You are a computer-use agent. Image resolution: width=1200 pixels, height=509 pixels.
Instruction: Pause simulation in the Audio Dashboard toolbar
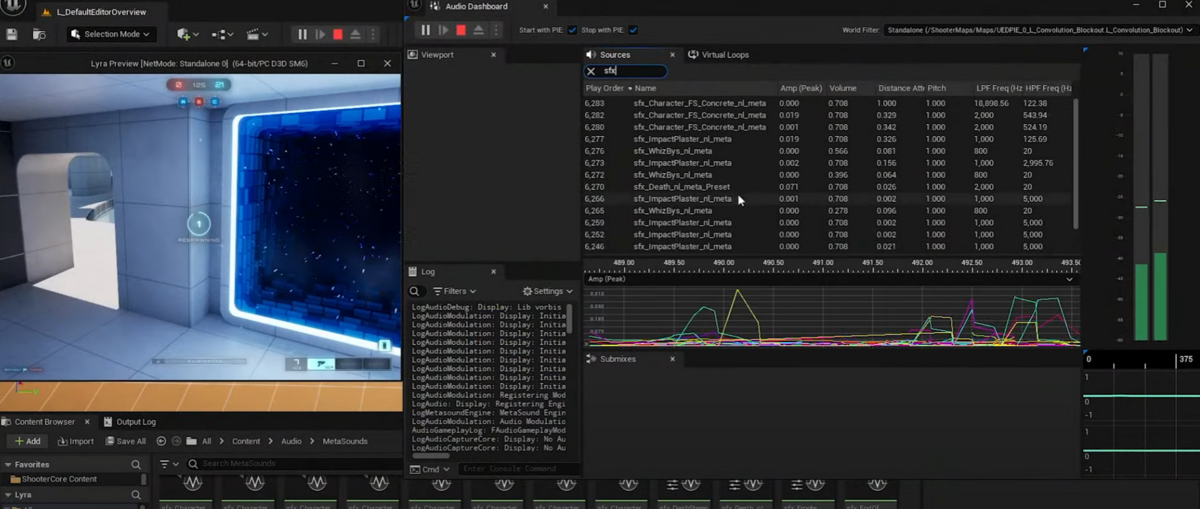click(426, 30)
